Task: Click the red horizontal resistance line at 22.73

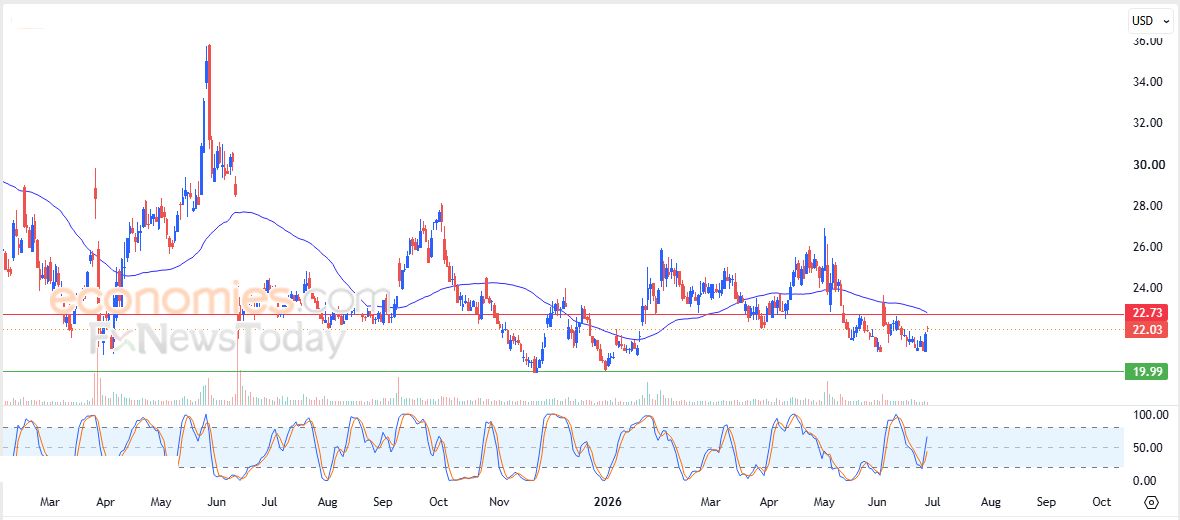Action: pos(562,315)
